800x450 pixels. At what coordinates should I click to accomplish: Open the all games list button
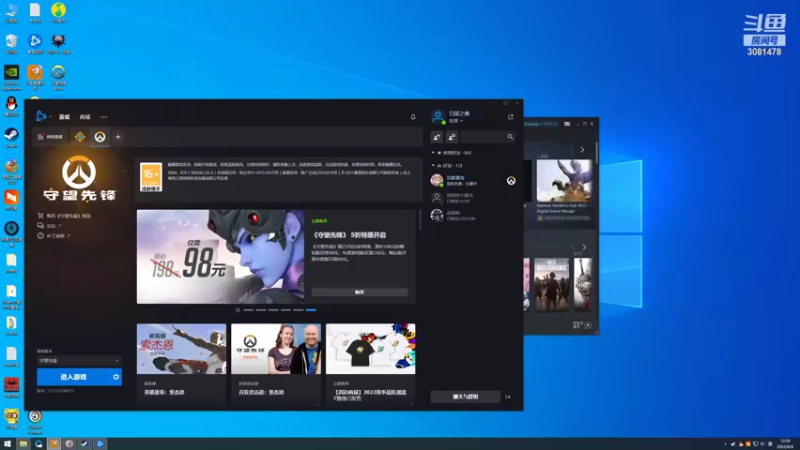[50, 137]
